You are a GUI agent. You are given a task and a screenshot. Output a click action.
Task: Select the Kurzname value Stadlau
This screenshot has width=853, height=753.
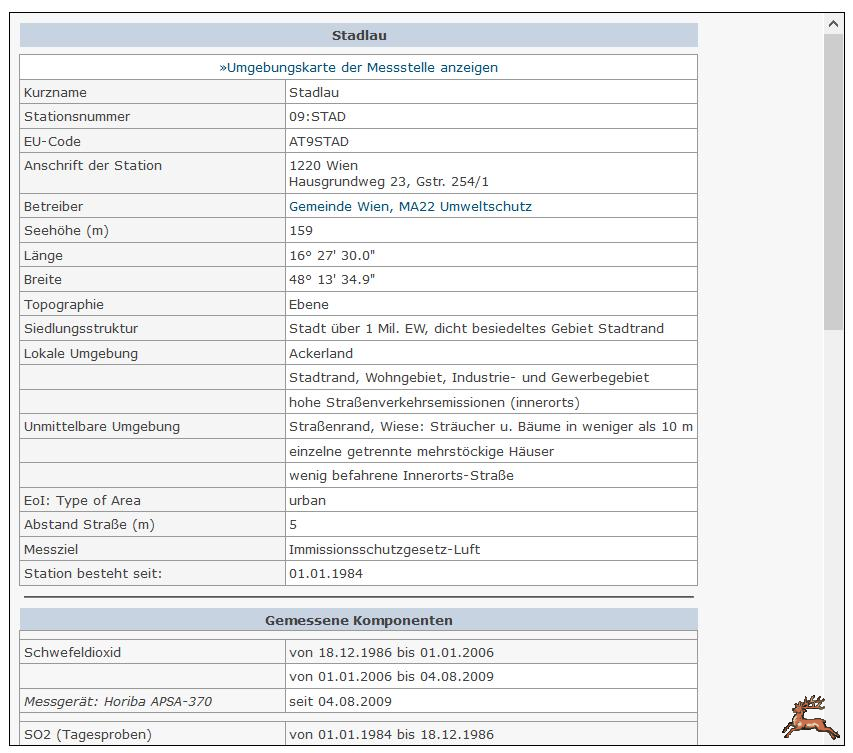click(314, 92)
